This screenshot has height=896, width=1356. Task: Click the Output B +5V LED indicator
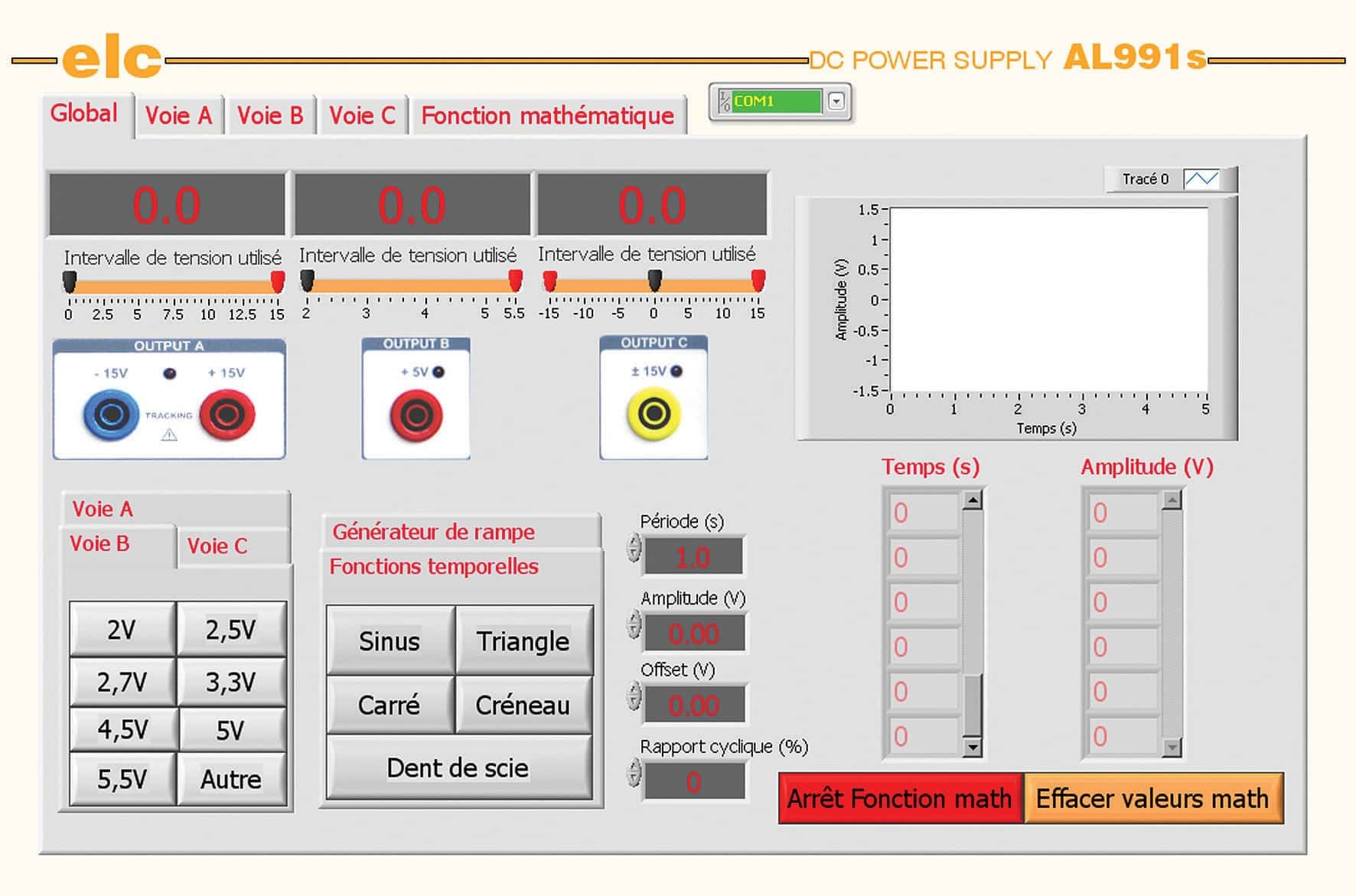[438, 373]
